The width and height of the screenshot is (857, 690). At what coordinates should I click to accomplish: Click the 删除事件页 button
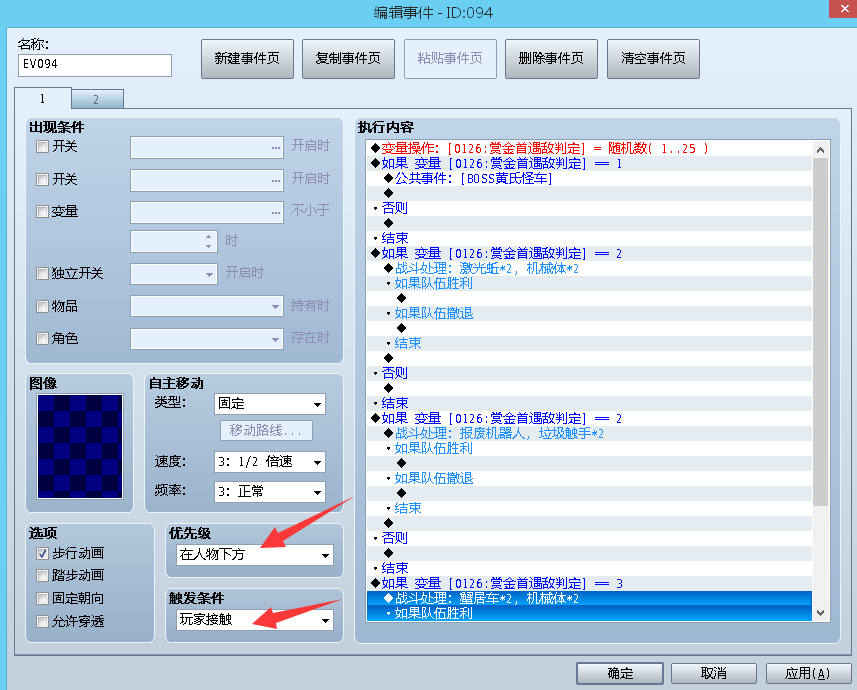pos(551,59)
